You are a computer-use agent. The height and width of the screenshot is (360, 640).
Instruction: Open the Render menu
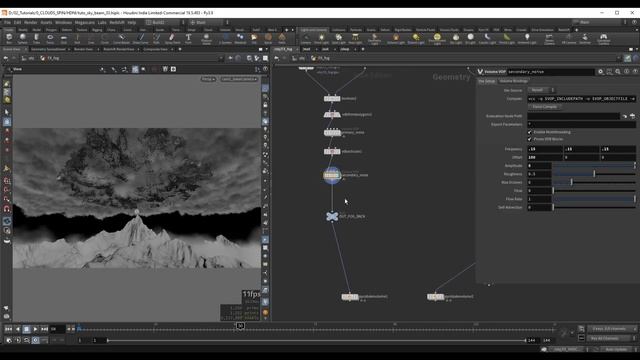click(x=31, y=22)
